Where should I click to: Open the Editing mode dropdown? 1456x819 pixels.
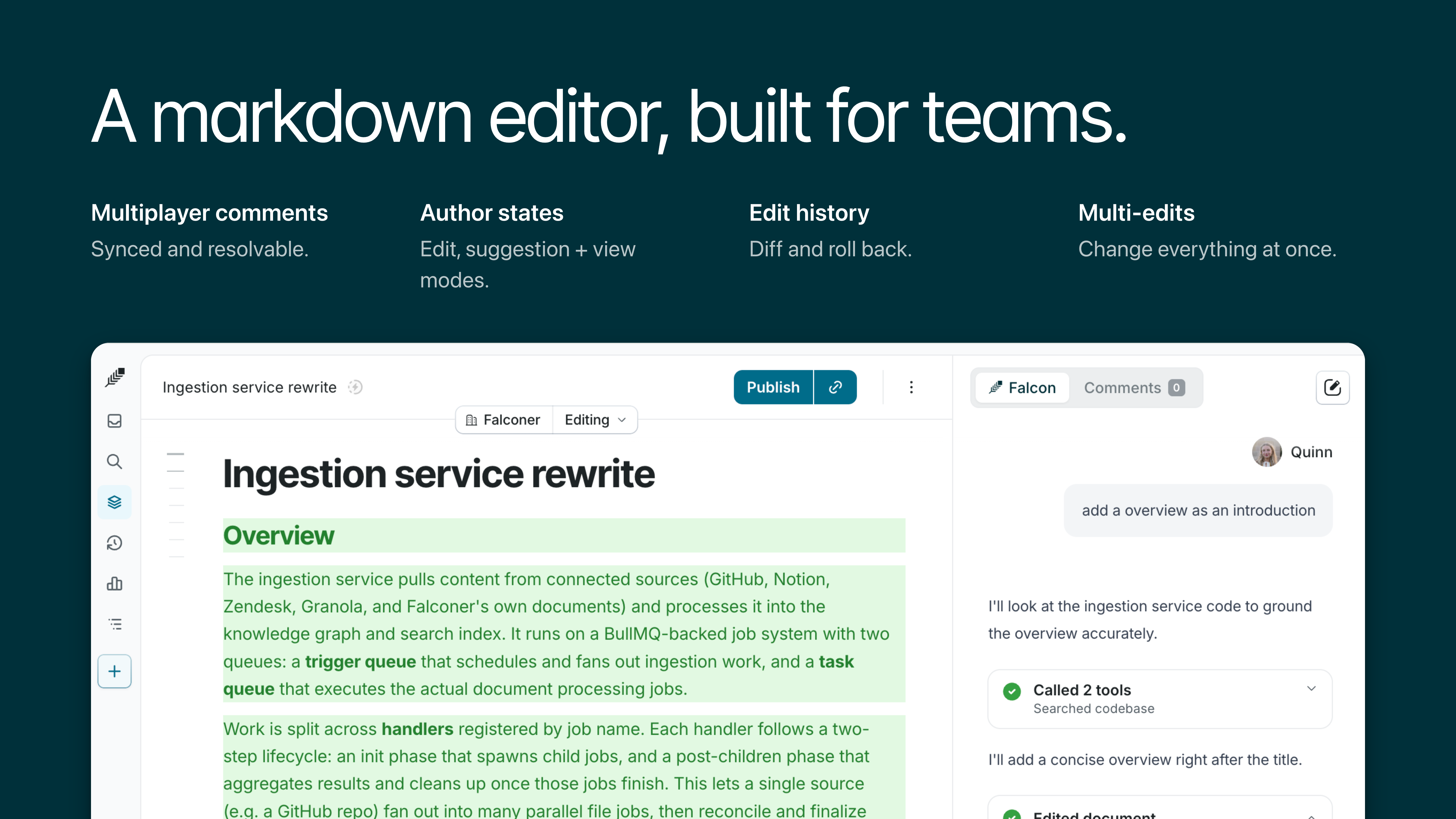click(x=595, y=420)
